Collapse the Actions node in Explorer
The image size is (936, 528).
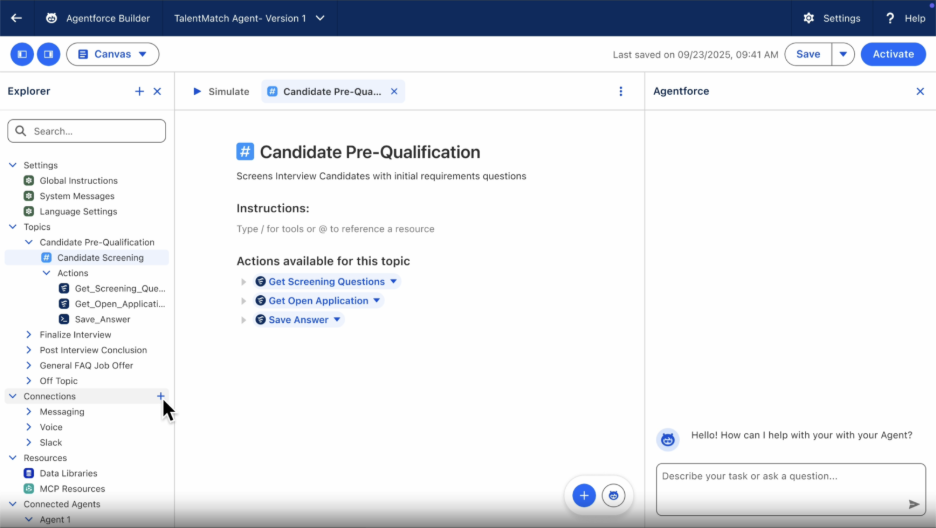47,273
